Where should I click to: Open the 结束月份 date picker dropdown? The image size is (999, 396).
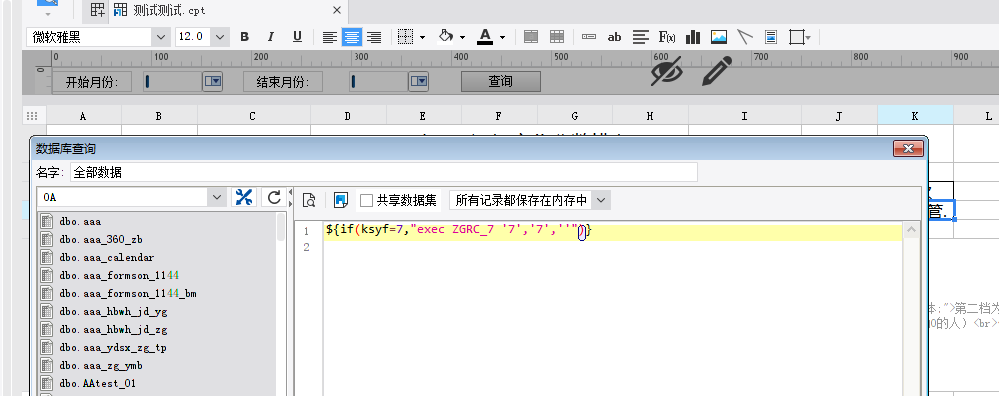(419, 81)
